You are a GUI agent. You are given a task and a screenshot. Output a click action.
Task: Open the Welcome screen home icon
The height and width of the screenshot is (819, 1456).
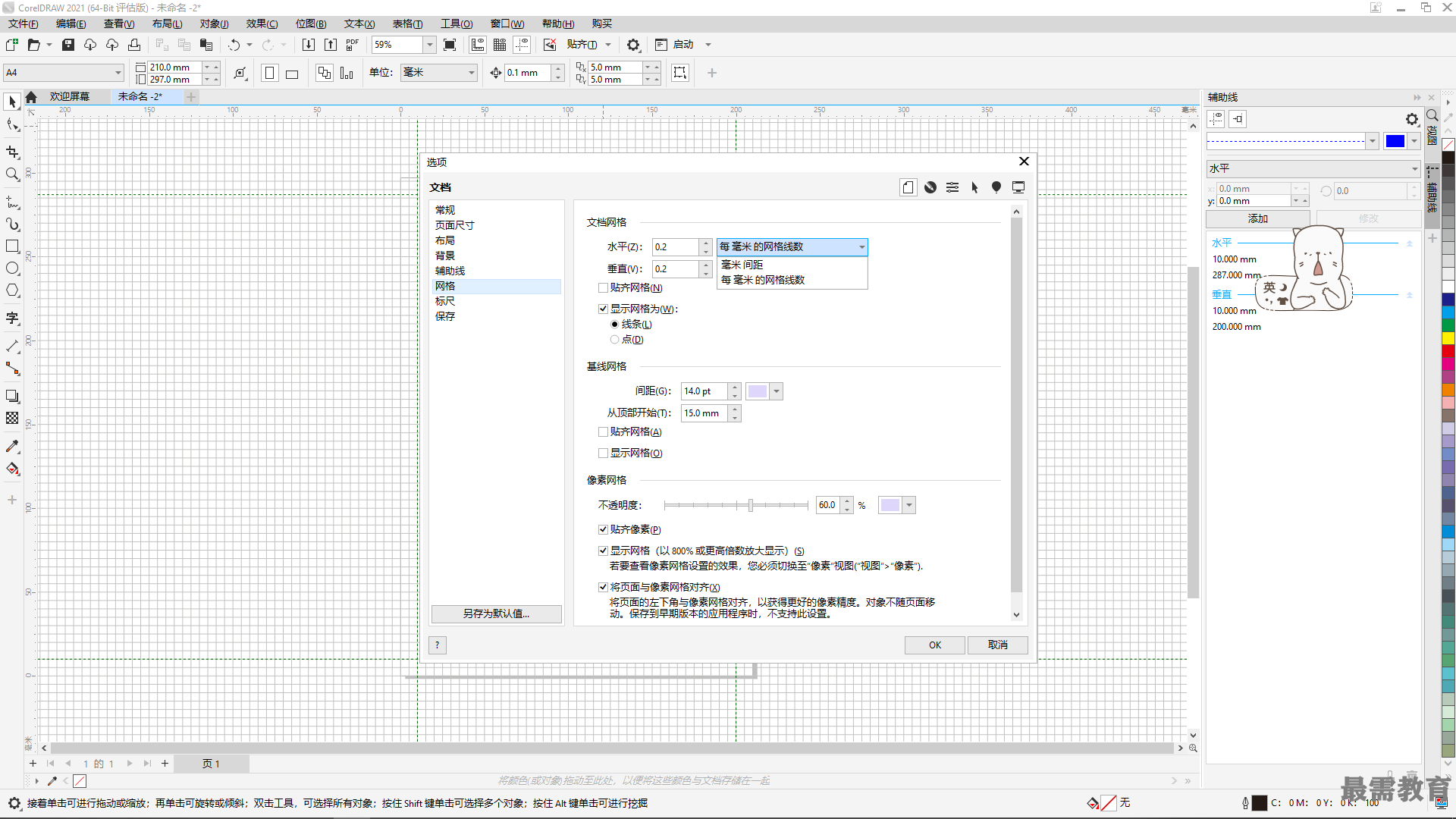tap(31, 97)
